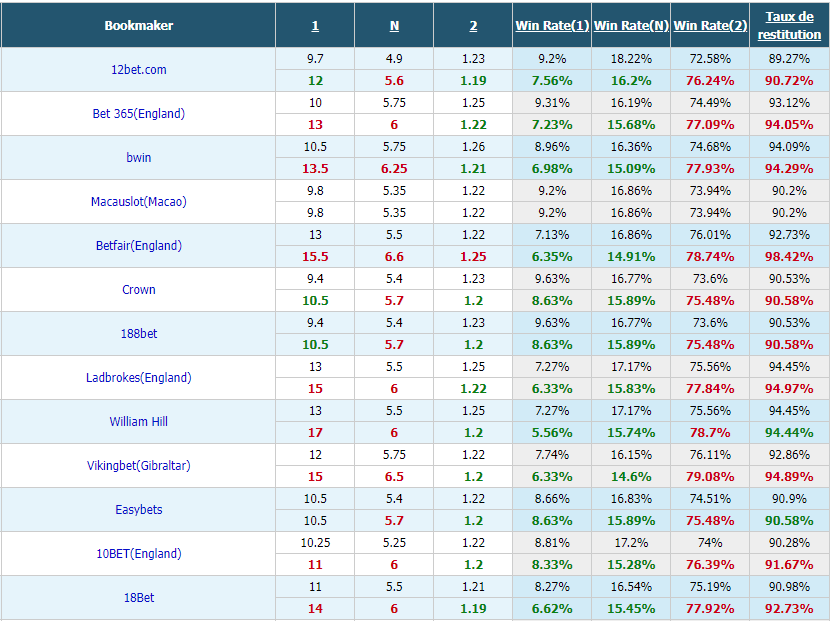Select Betfair current odds 1.25
Viewport: 831px width, 621px height.
(x=473, y=256)
